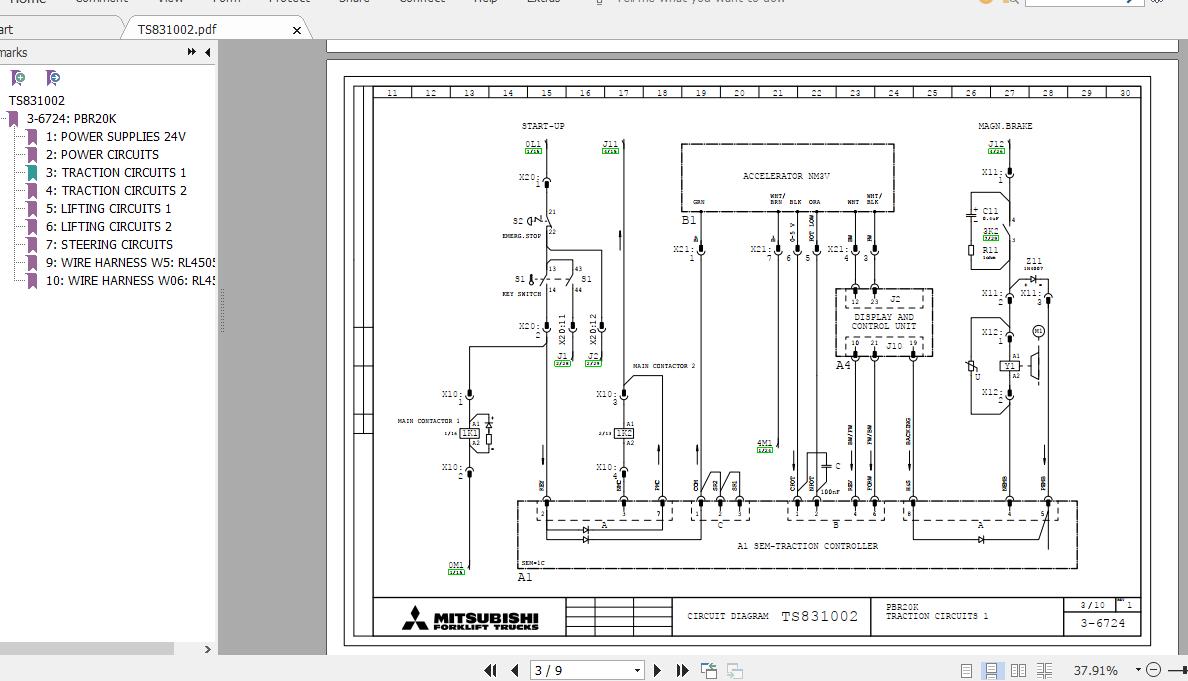Enable continuous facing page layout
Viewport: 1188px width, 681px height.
point(1044,670)
